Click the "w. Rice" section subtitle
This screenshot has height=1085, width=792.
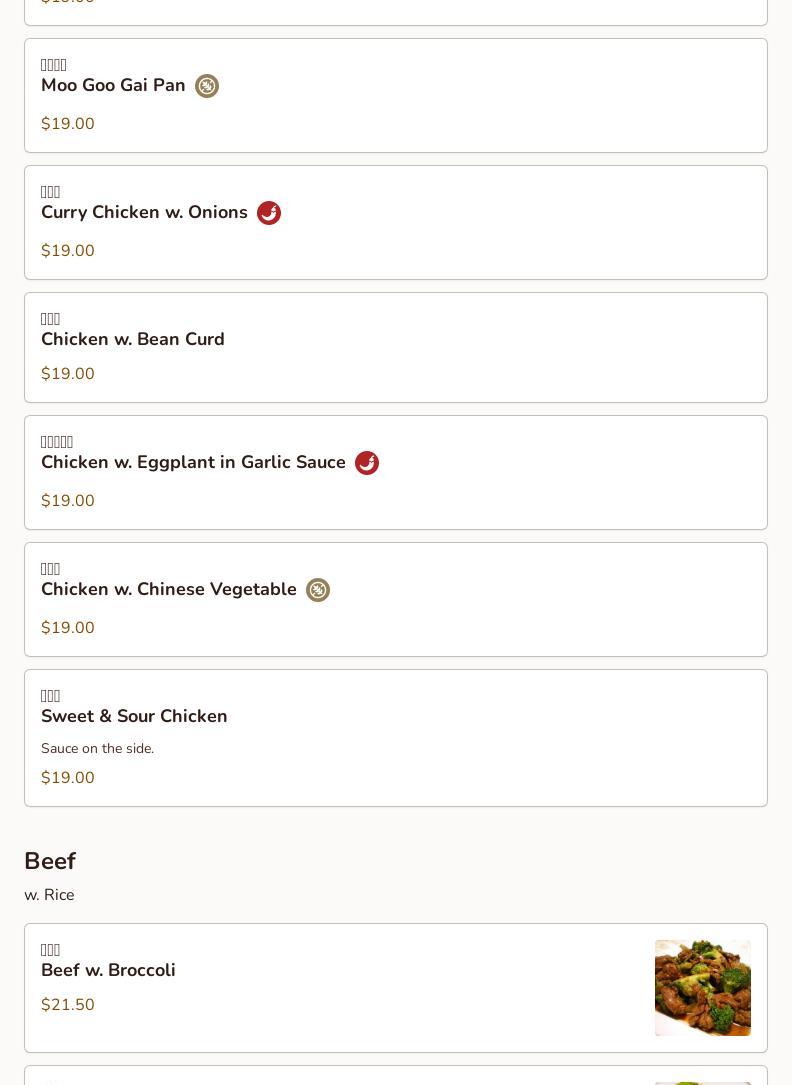tap(49, 895)
